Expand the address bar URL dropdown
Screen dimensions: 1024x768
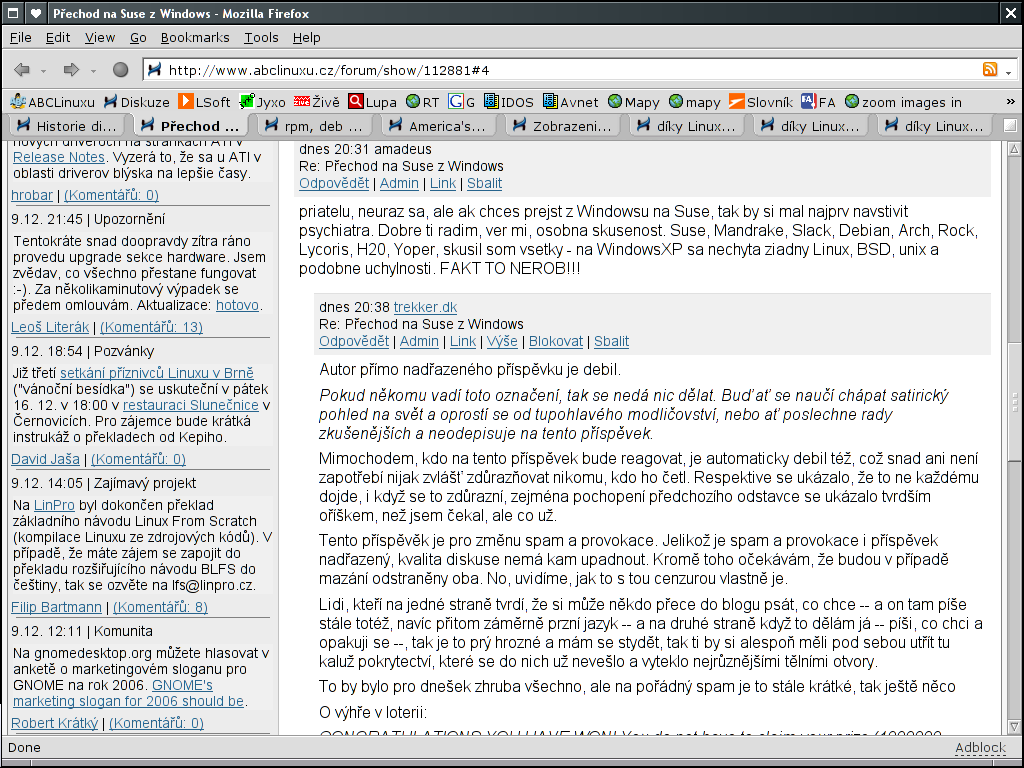coord(1009,71)
